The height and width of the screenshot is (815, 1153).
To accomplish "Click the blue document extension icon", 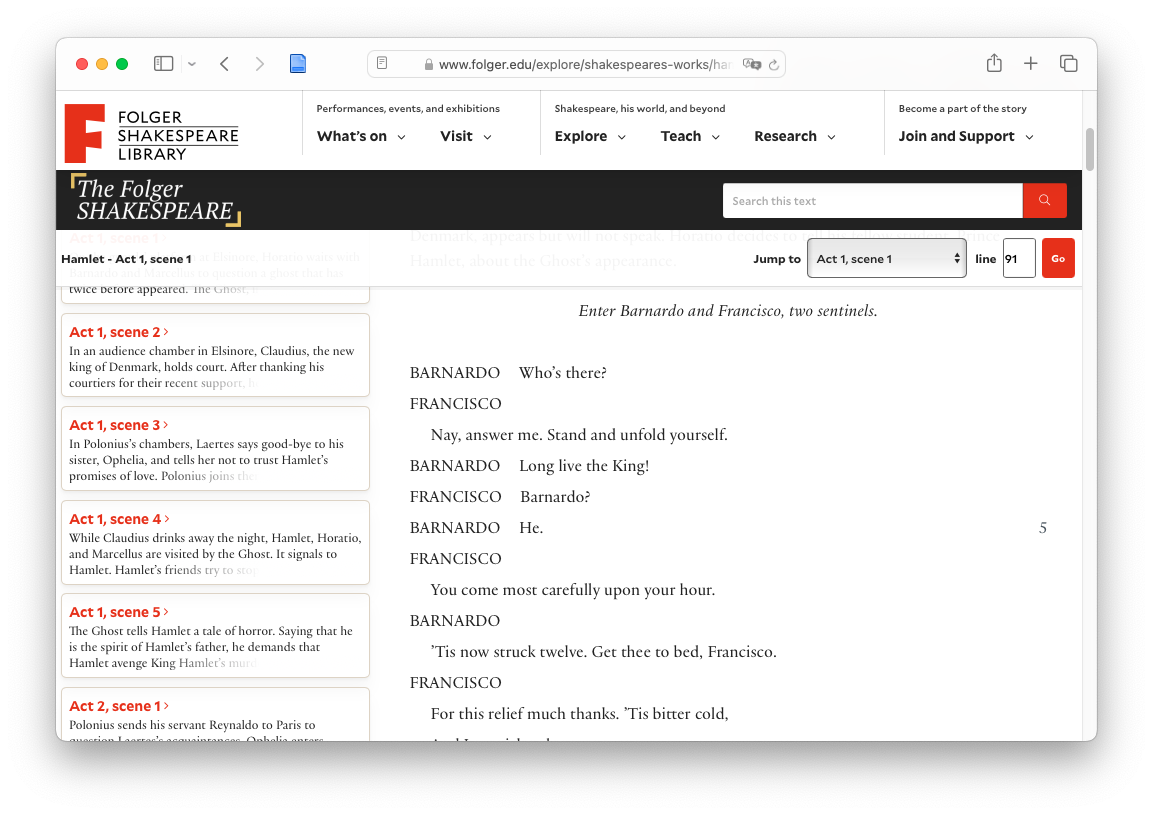I will coord(298,64).
